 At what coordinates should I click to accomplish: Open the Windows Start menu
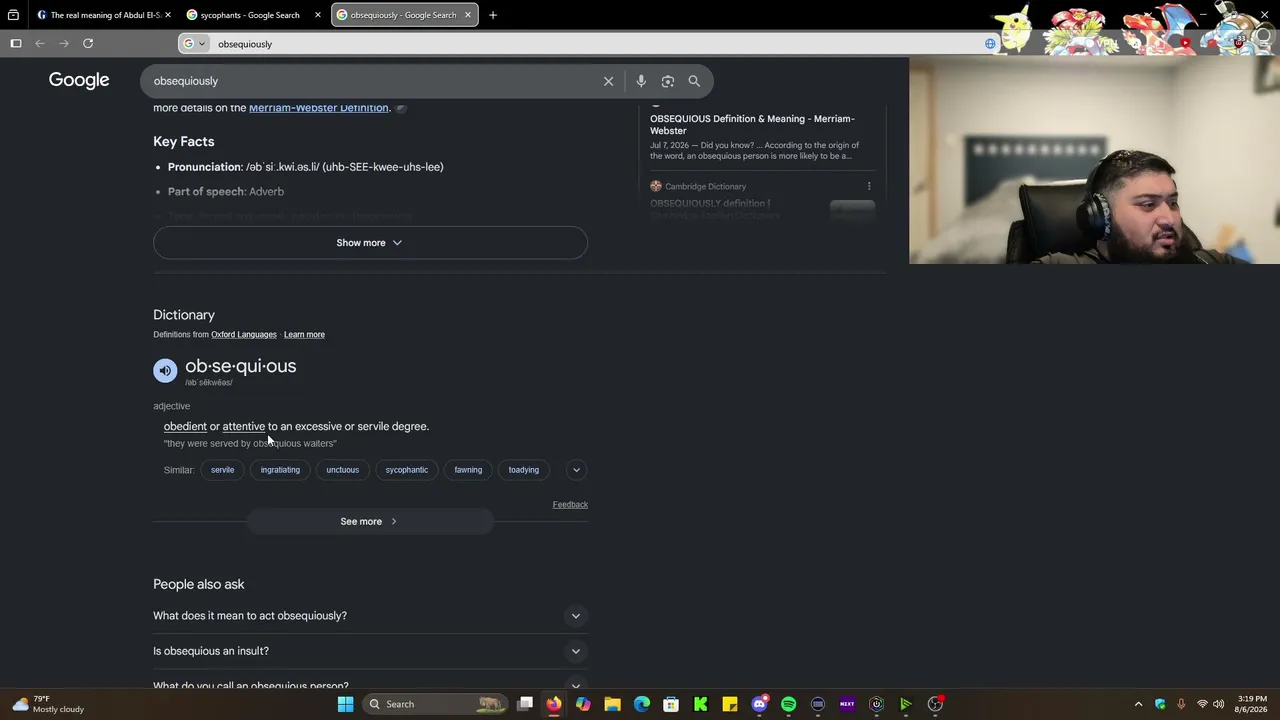tap(345, 704)
